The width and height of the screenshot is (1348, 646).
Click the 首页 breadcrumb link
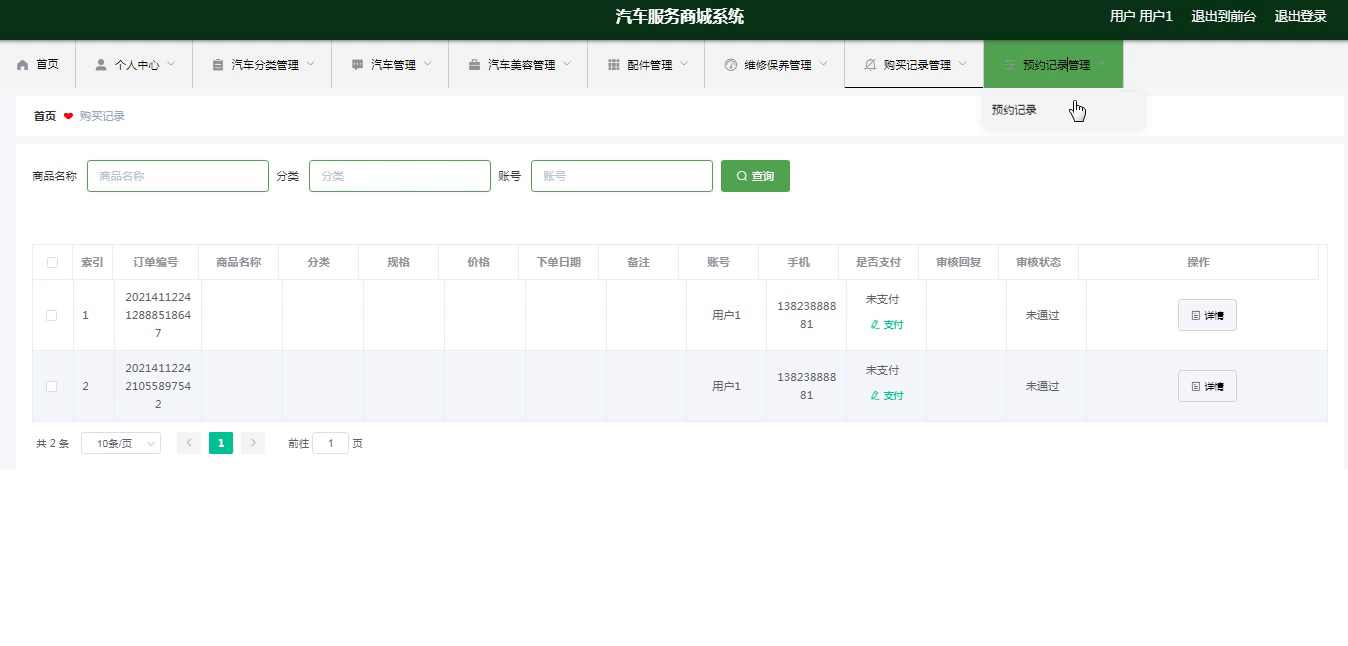click(x=45, y=116)
